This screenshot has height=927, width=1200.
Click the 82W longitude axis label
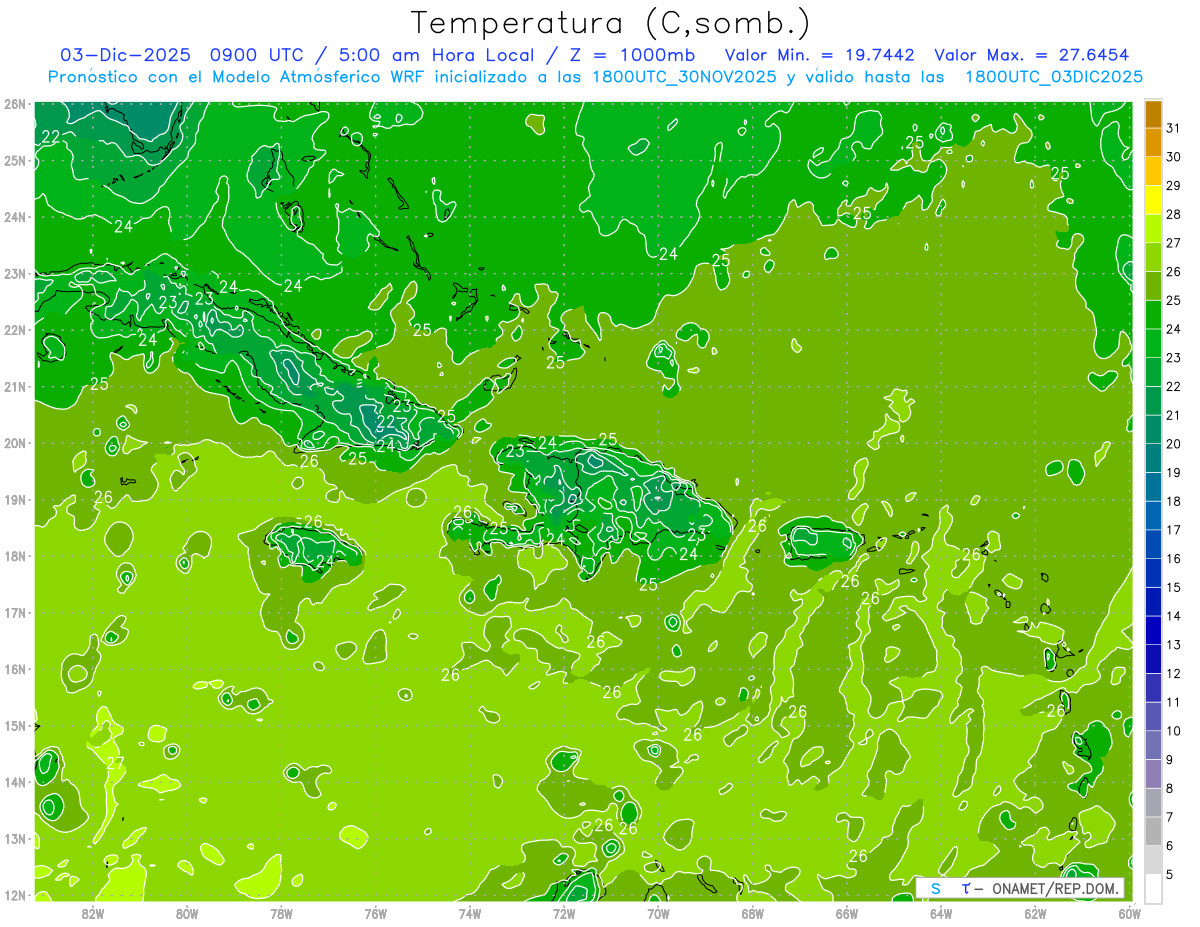[x=93, y=913]
